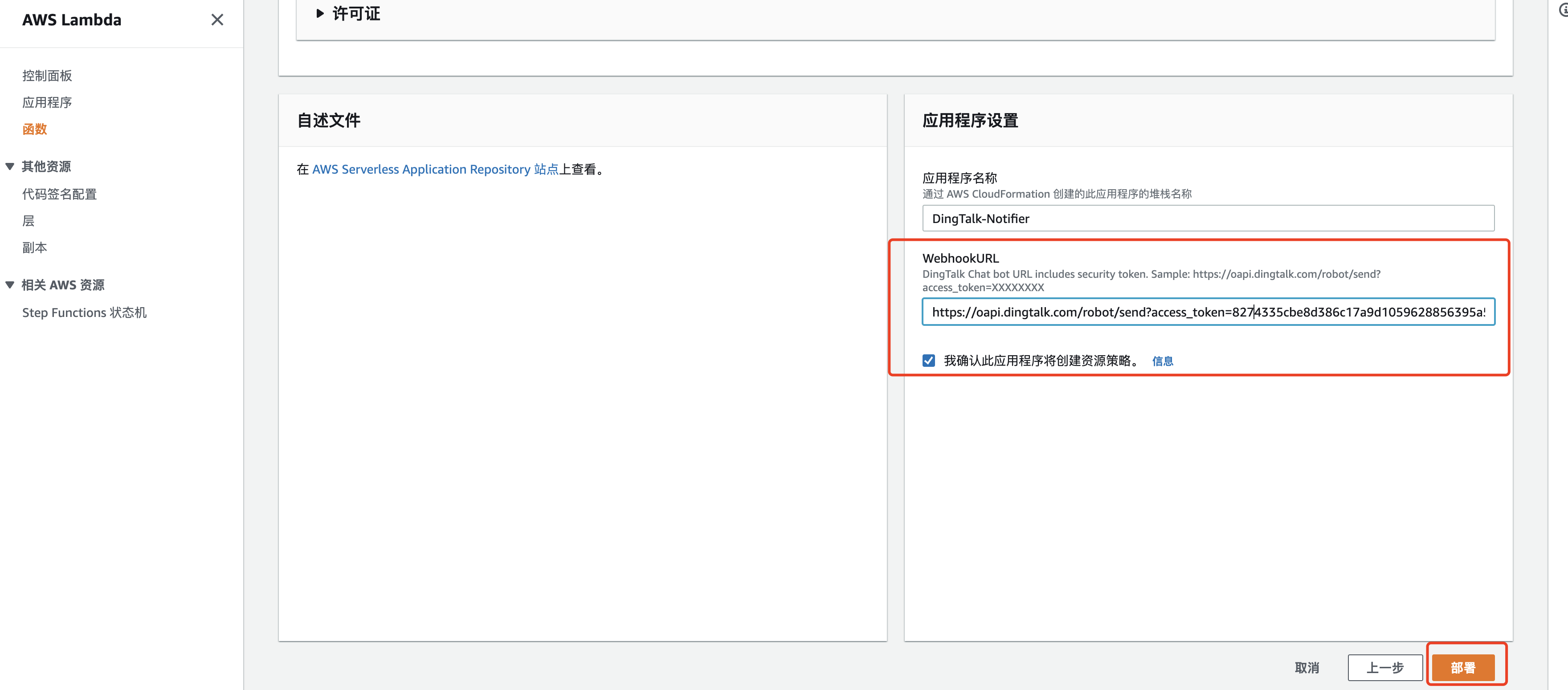Open the 层 sidebar item
The height and width of the screenshot is (690, 1568).
pos(28,221)
